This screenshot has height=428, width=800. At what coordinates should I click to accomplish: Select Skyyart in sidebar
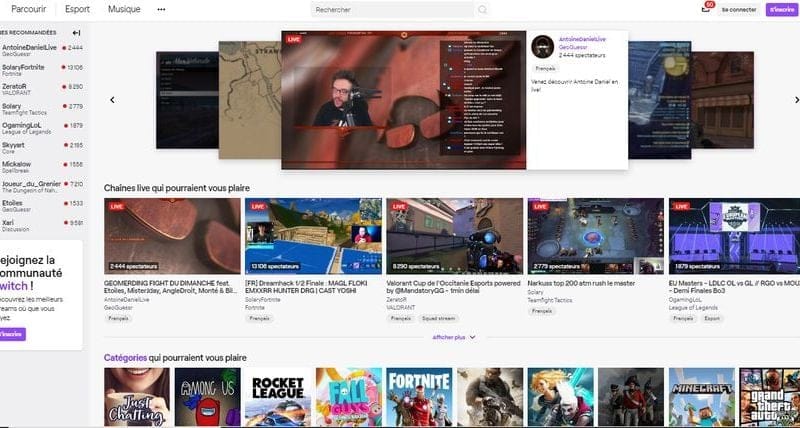pyautogui.click(x=42, y=147)
